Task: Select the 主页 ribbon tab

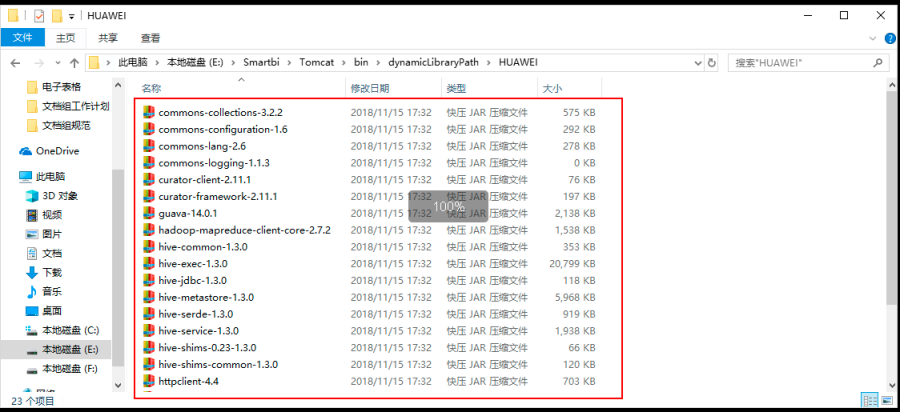Action: click(x=65, y=38)
